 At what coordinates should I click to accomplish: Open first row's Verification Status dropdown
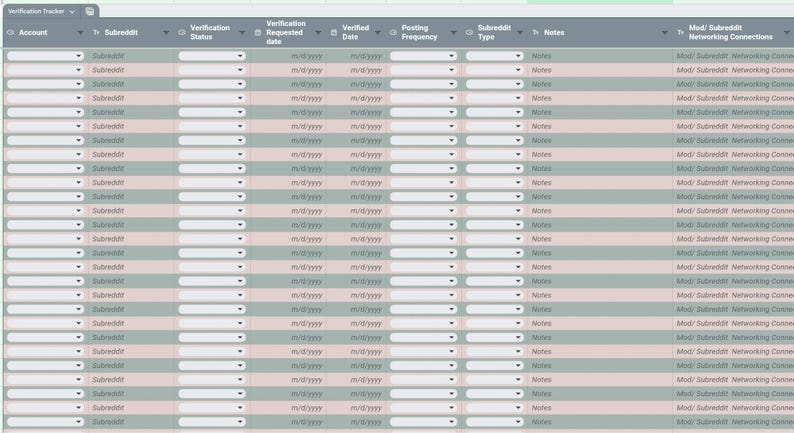pos(212,57)
